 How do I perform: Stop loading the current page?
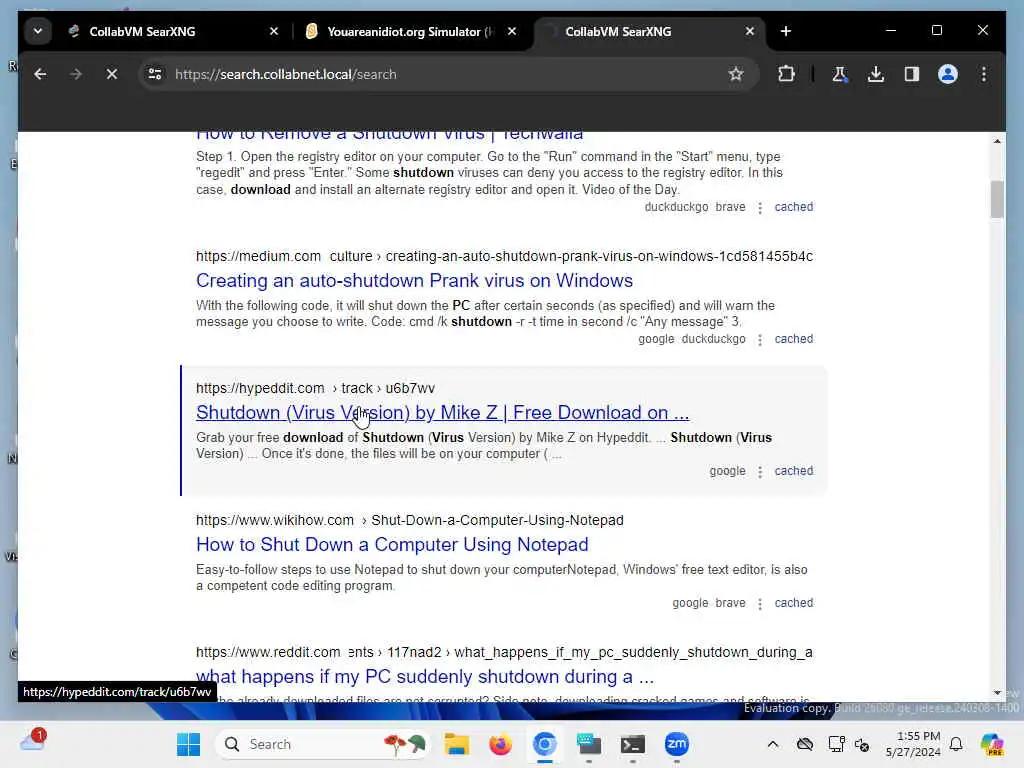(112, 74)
